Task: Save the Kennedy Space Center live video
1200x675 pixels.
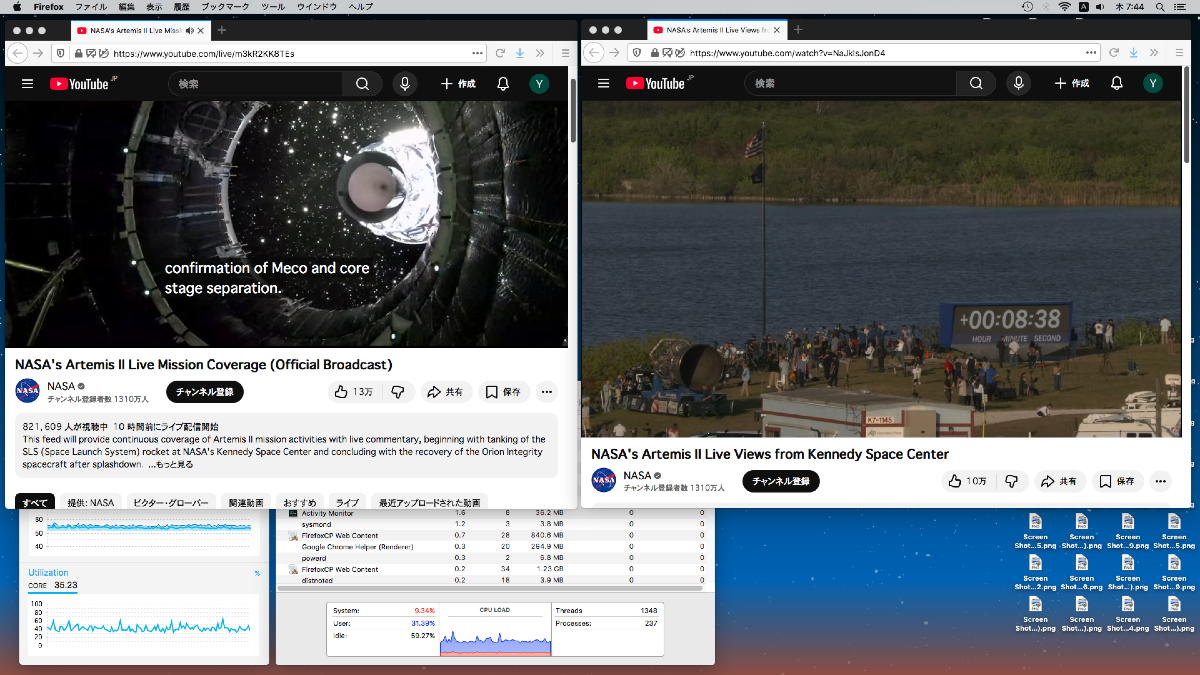Action: coord(1118,481)
